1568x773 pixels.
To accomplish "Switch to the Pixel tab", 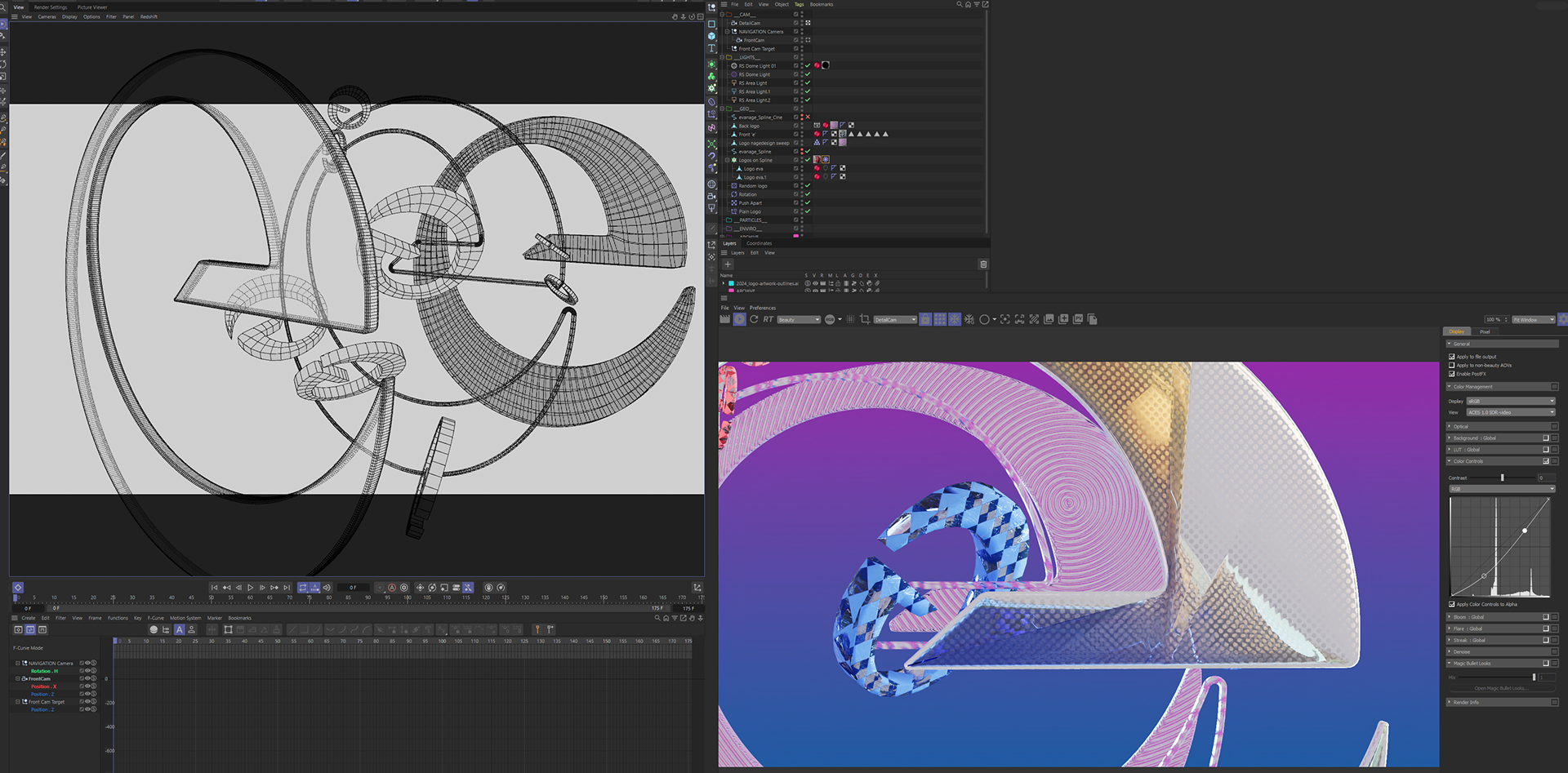I will 1485,331.
